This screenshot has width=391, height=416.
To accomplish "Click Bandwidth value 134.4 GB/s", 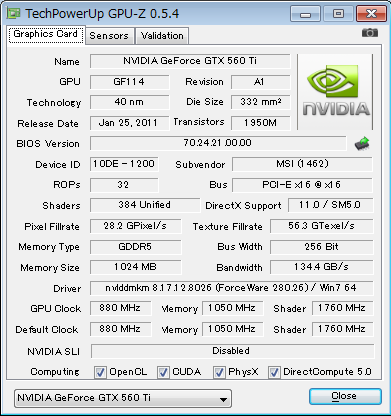I will click(321, 267).
